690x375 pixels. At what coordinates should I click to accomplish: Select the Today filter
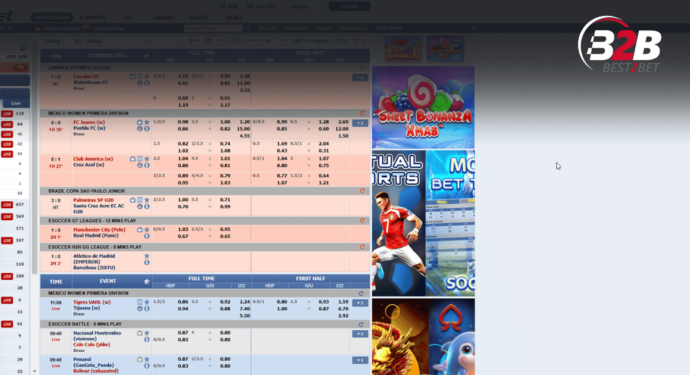coord(52,41)
